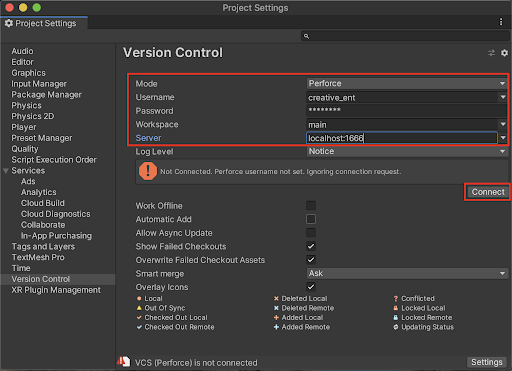This screenshot has width=512, height=371.
Task: Select Ads under Services
Action: pyautogui.click(x=28, y=181)
